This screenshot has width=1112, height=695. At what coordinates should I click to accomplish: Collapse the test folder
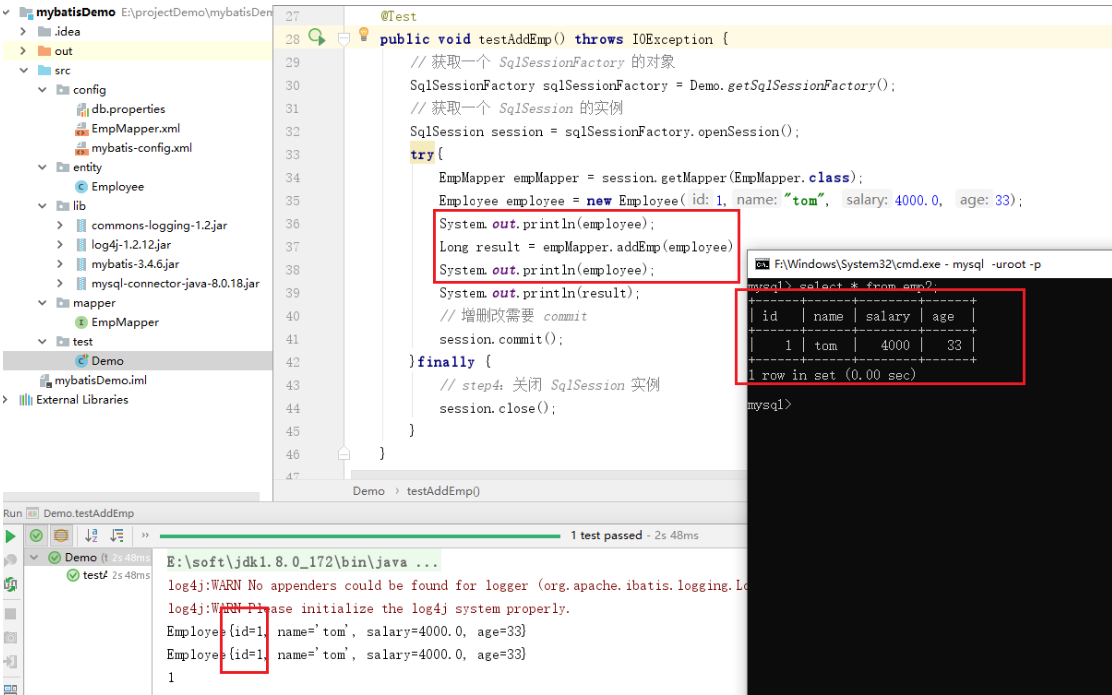click(x=43, y=341)
